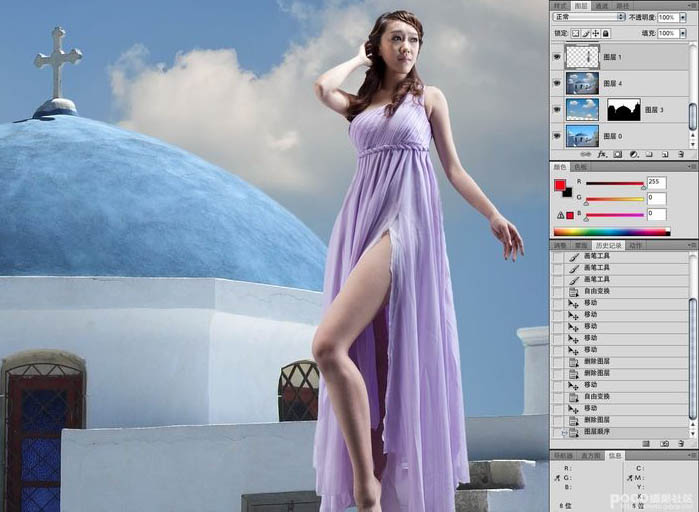Click the lock position move icon

pos(596,33)
